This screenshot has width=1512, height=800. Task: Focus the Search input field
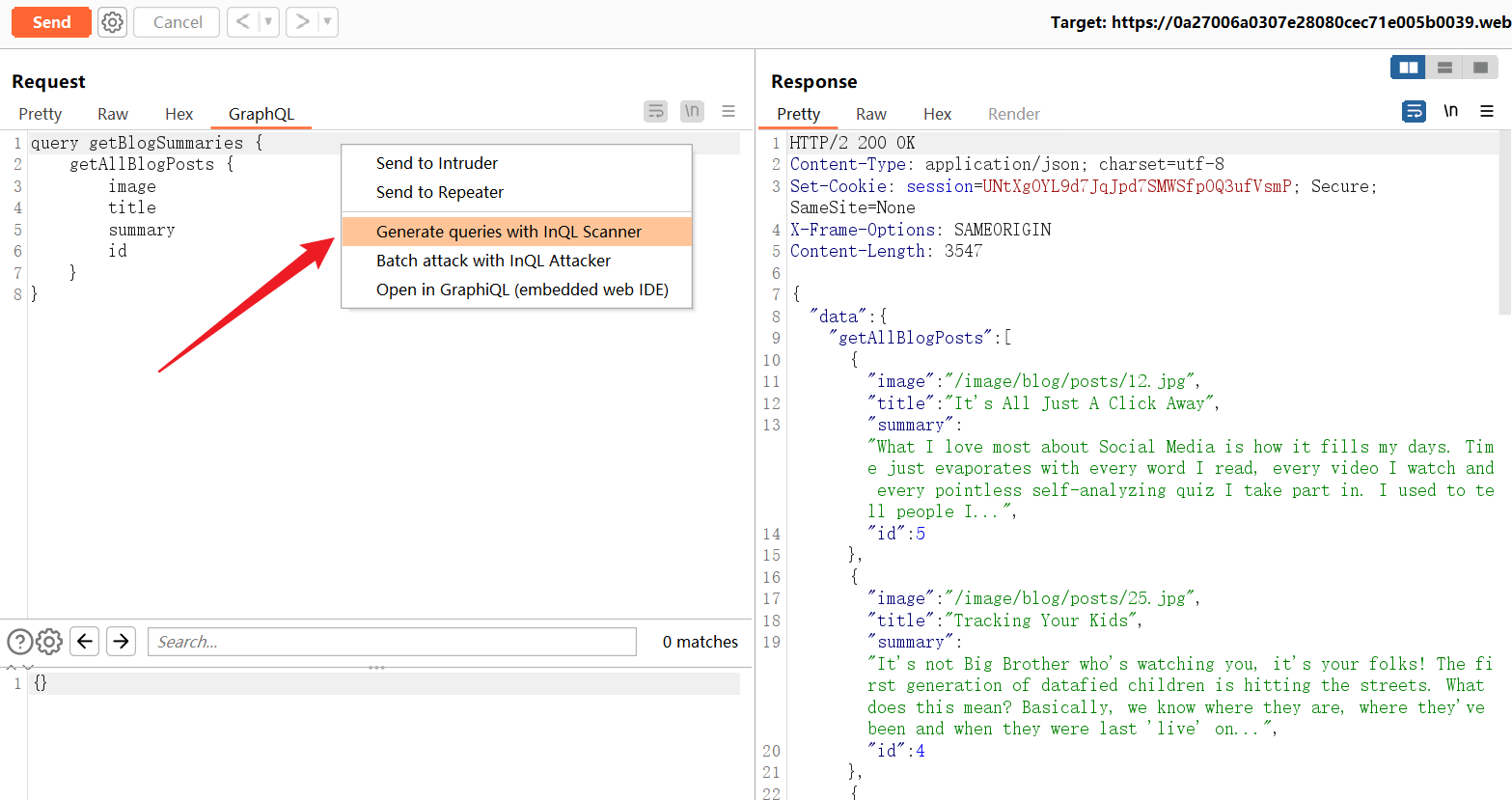(x=392, y=642)
